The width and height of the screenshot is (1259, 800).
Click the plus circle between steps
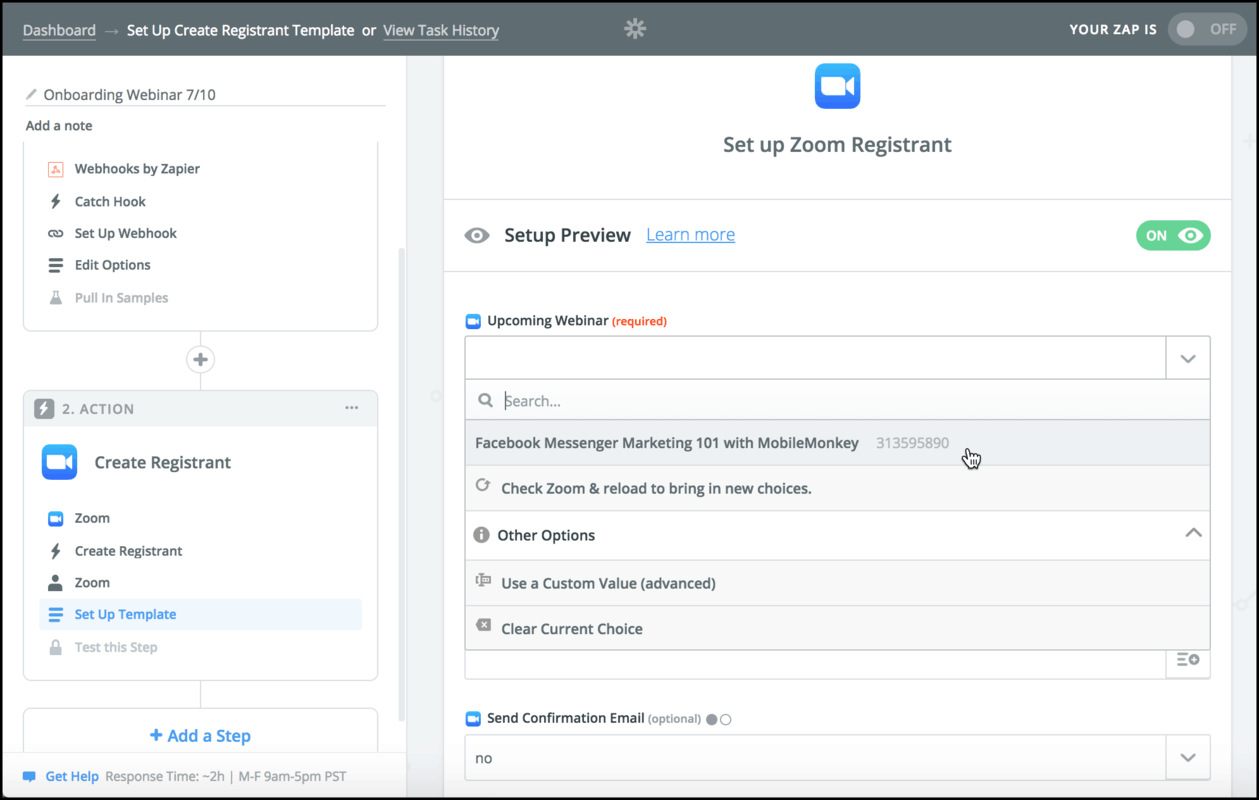click(201, 359)
